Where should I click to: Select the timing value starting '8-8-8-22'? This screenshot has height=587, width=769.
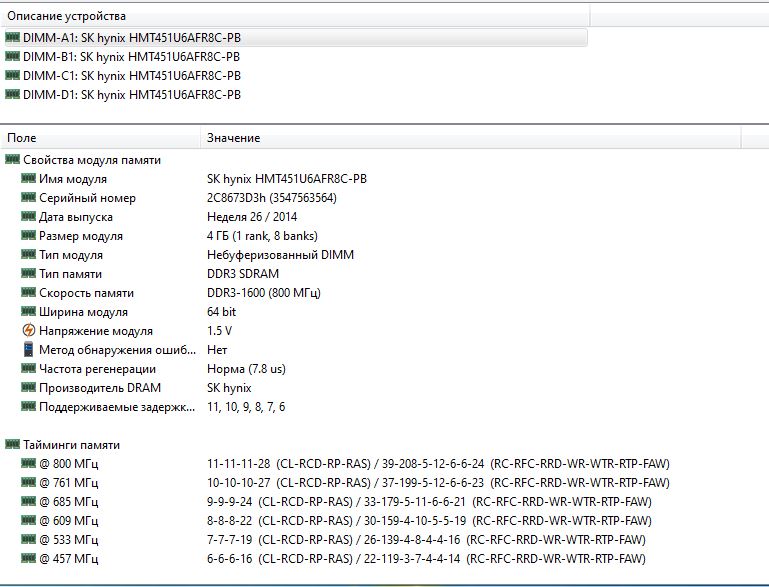pyautogui.click(x=429, y=521)
